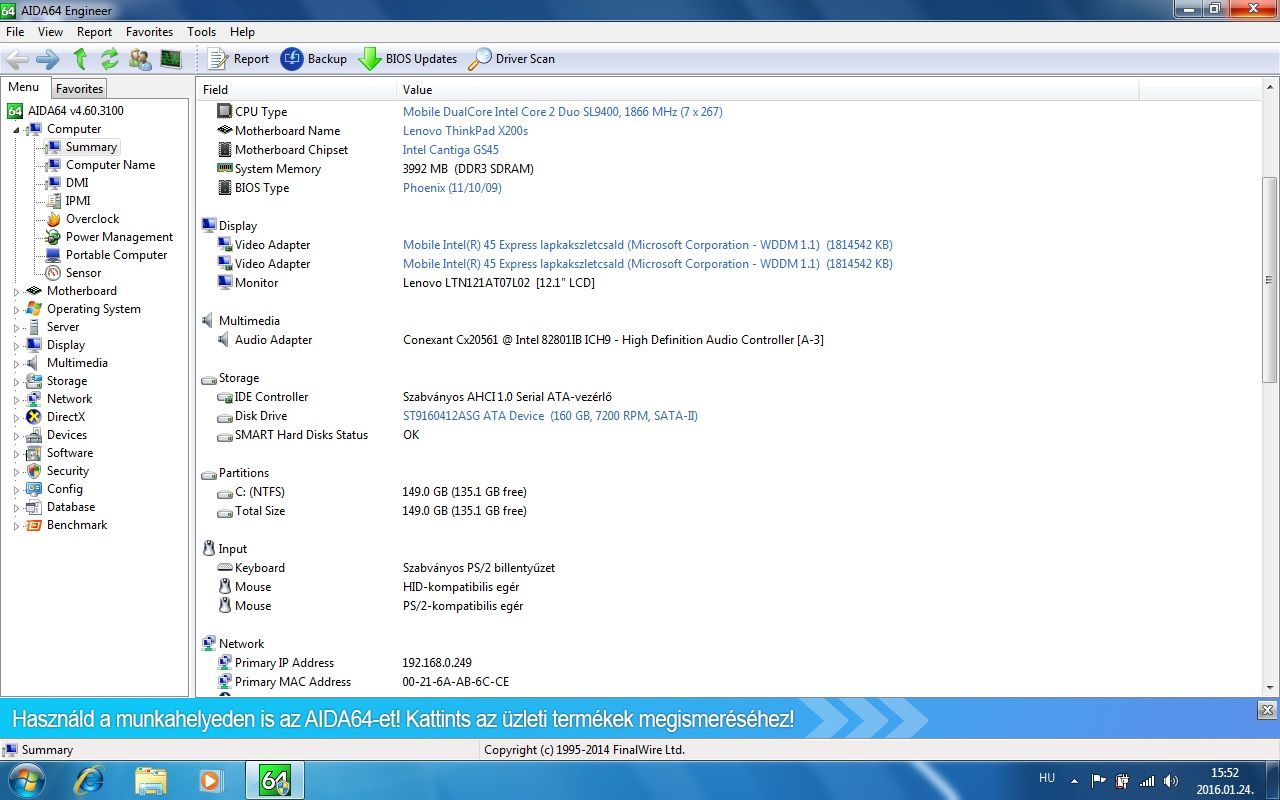This screenshot has height=800, width=1280.
Task: Click the Back navigation arrow icon
Action: 17,59
